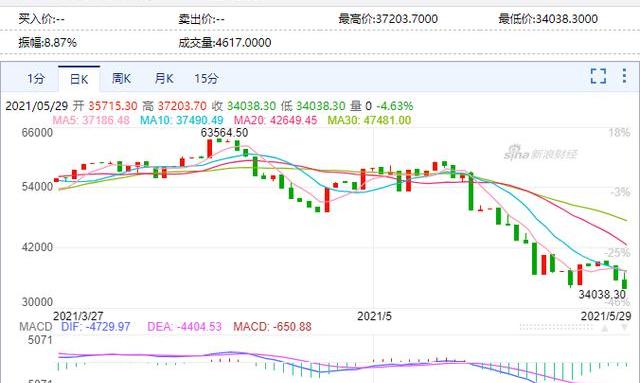640x383 pixels.
Task: Switch to 周K weekly chart tab
Action: pyautogui.click(x=122, y=78)
